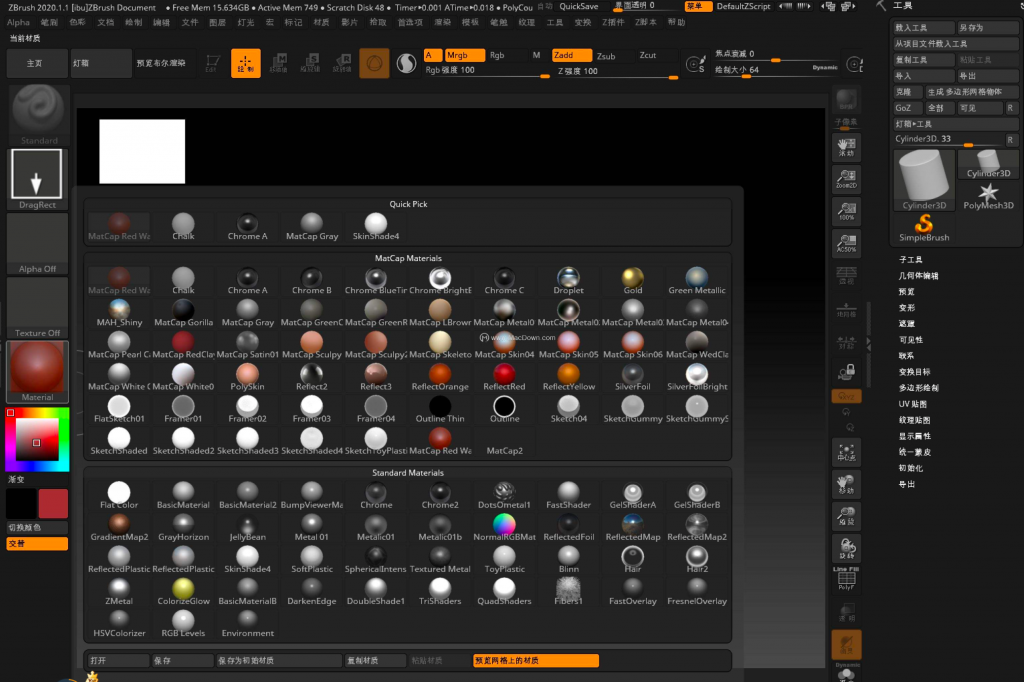Pick the MatCap Gorilla material
Screen dimensions: 1024x682
pyautogui.click(x=183, y=313)
